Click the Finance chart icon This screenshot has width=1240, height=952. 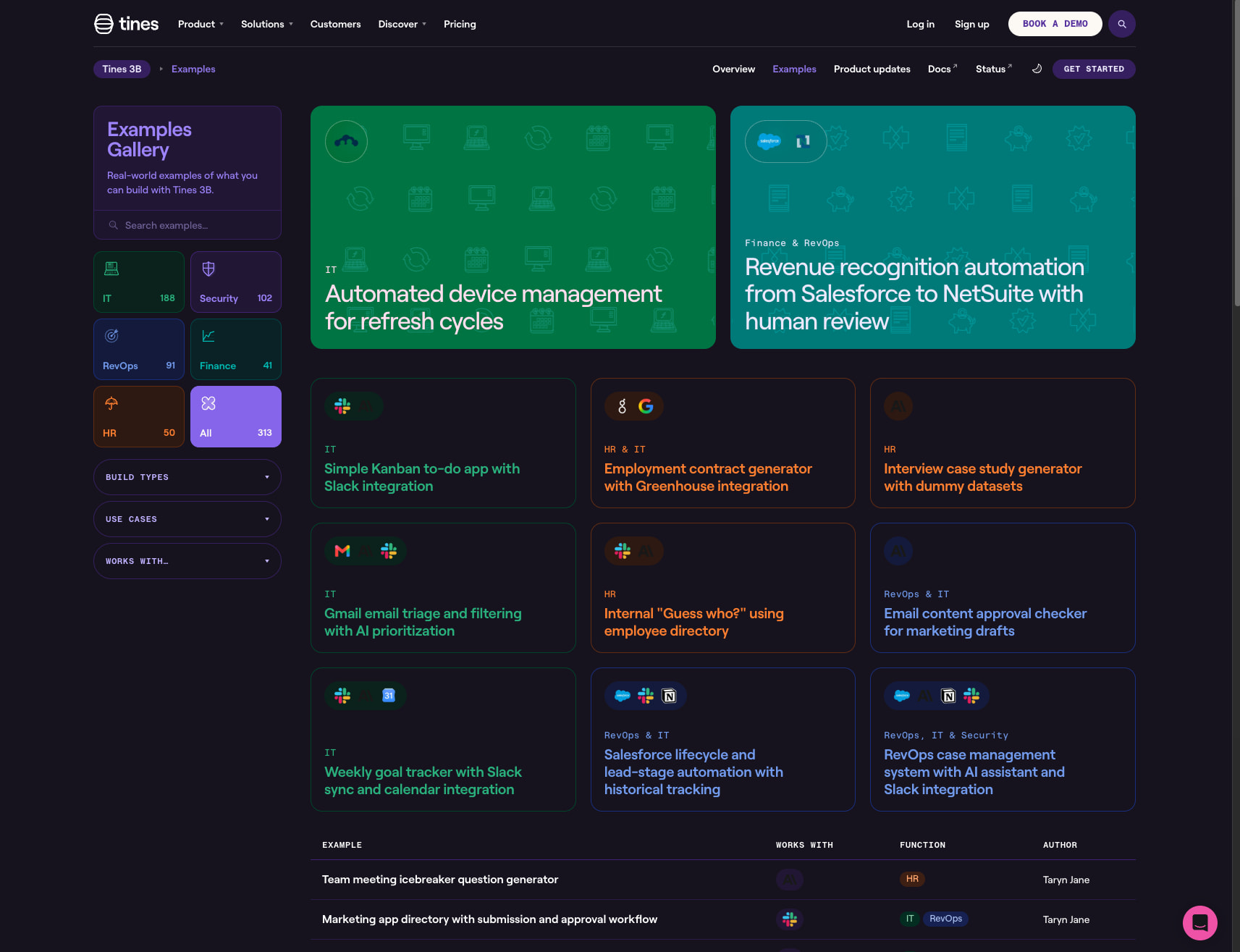click(208, 336)
